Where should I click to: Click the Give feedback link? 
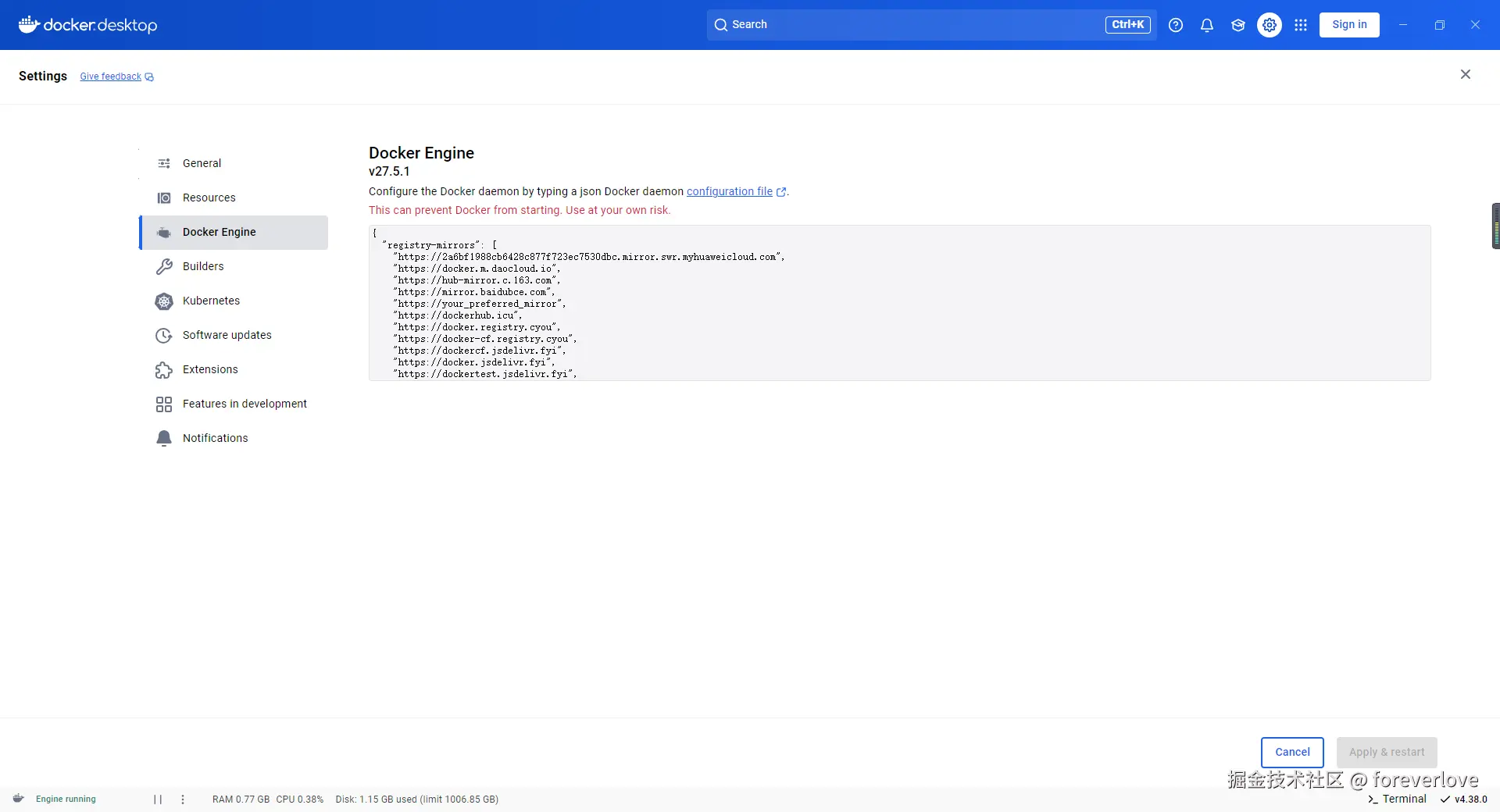[110, 77]
